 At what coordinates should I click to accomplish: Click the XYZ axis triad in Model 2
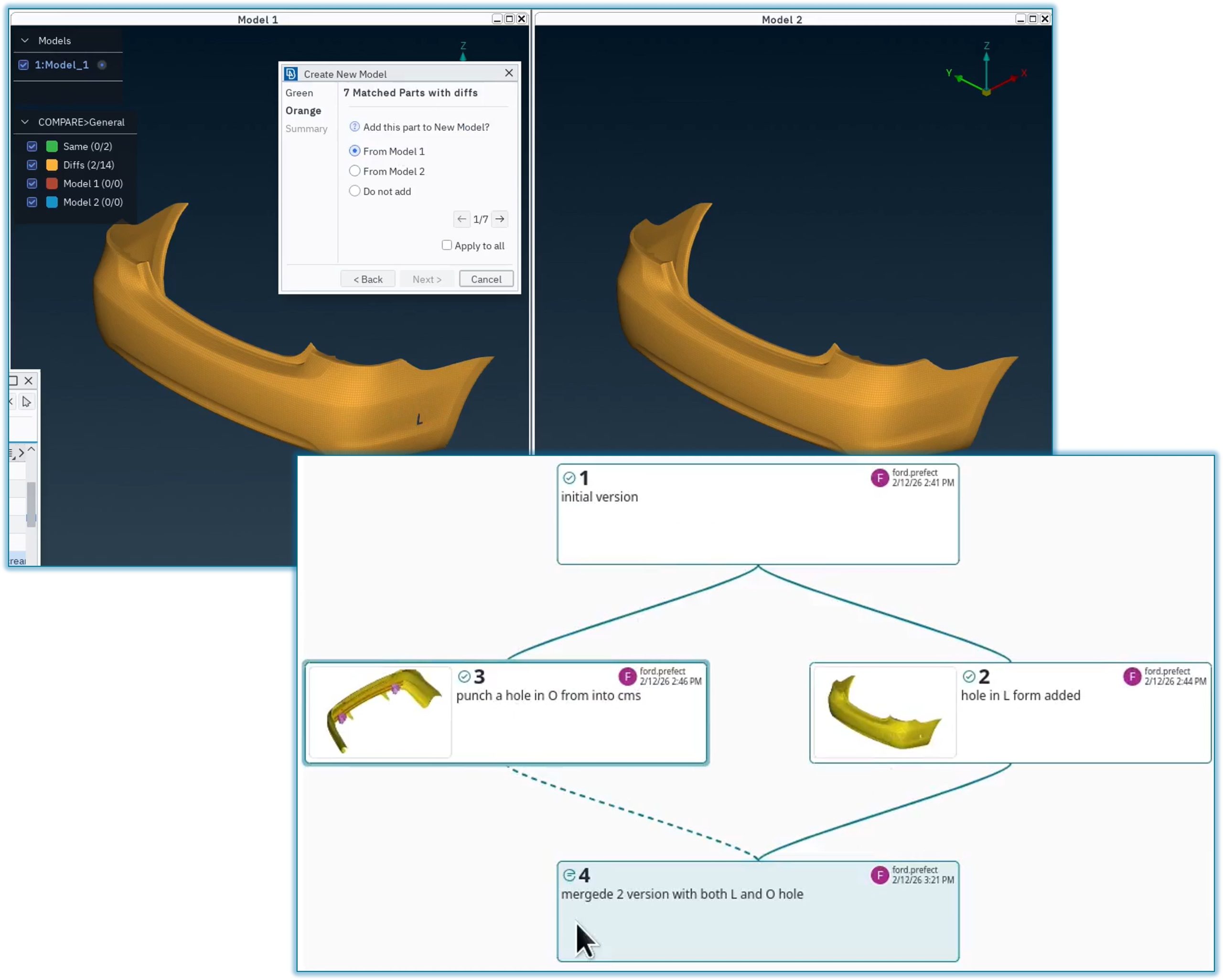[986, 79]
